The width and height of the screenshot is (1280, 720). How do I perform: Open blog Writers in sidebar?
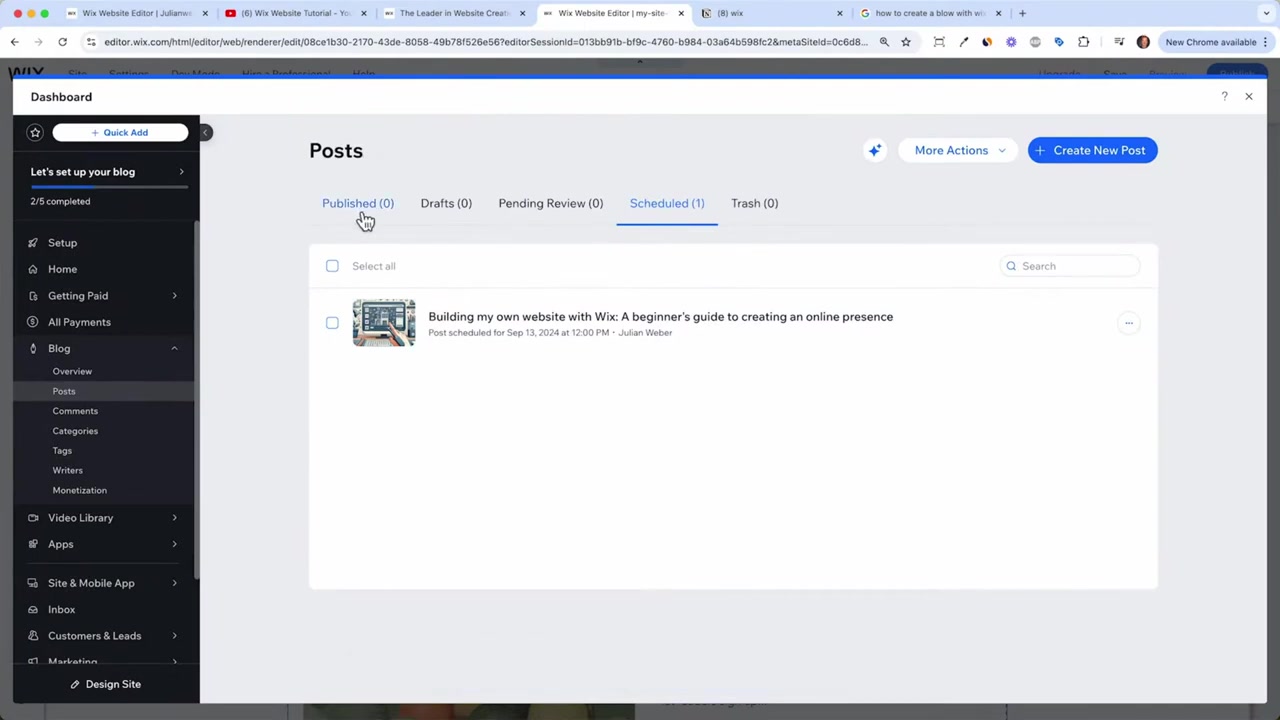(x=67, y=470)
